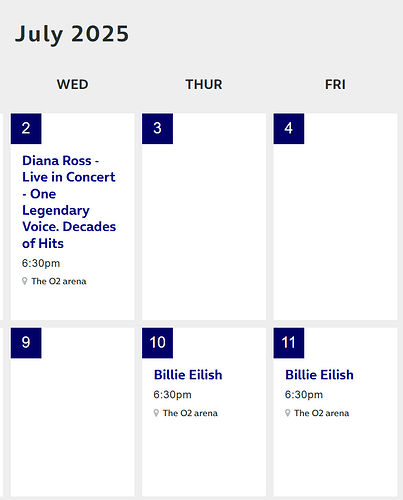Image resolution: width=403 pixels, height=500 pixels.
Task: Click the 6:30pm time on July 2
Action: pyautogui.click(x=41, y=263)
